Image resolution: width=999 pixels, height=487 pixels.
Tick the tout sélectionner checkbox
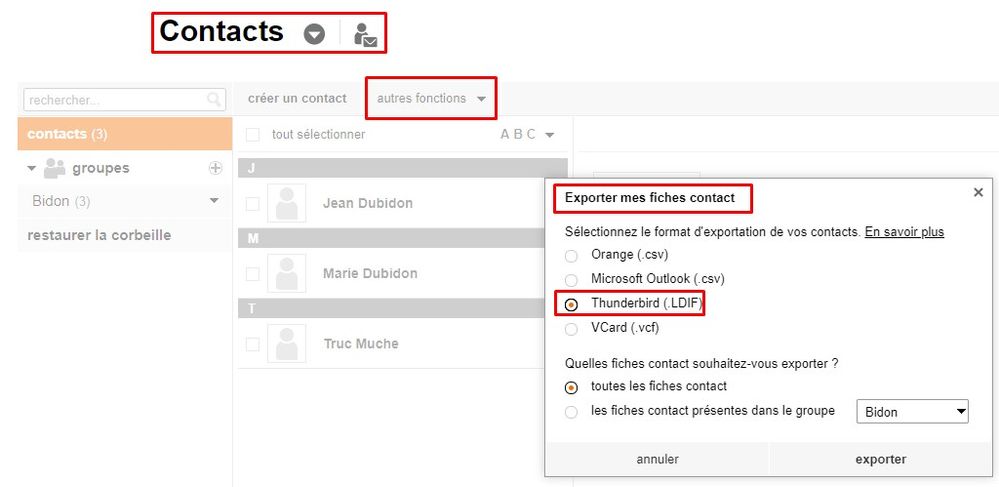(253, 134)
